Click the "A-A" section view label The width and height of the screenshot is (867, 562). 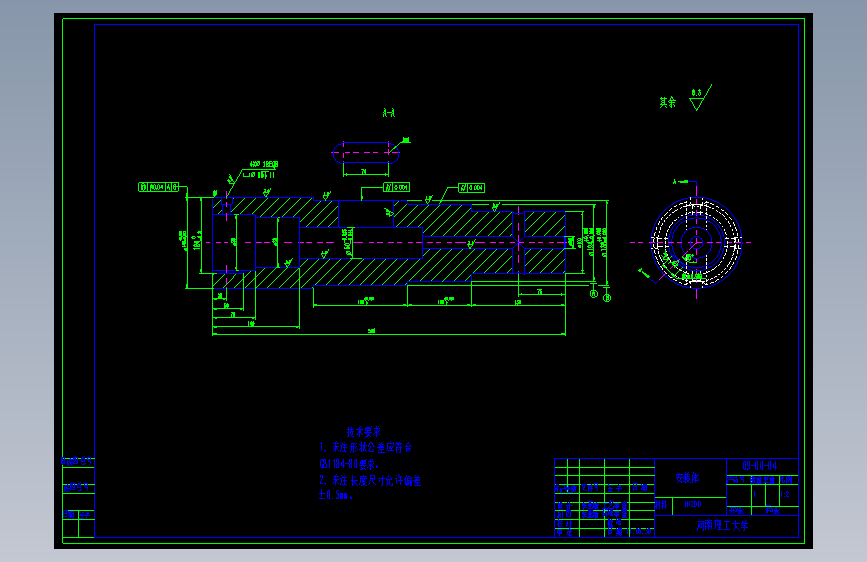tap(389, 113)
